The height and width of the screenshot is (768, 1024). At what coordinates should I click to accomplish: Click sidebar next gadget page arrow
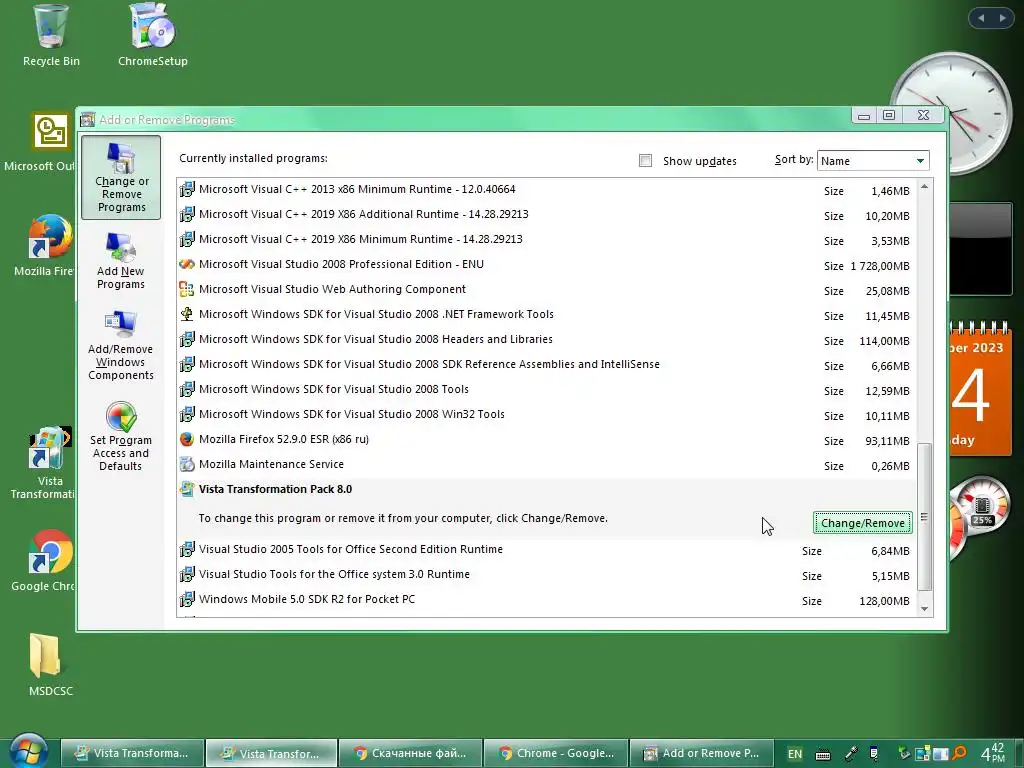(x=1002, y=18)
